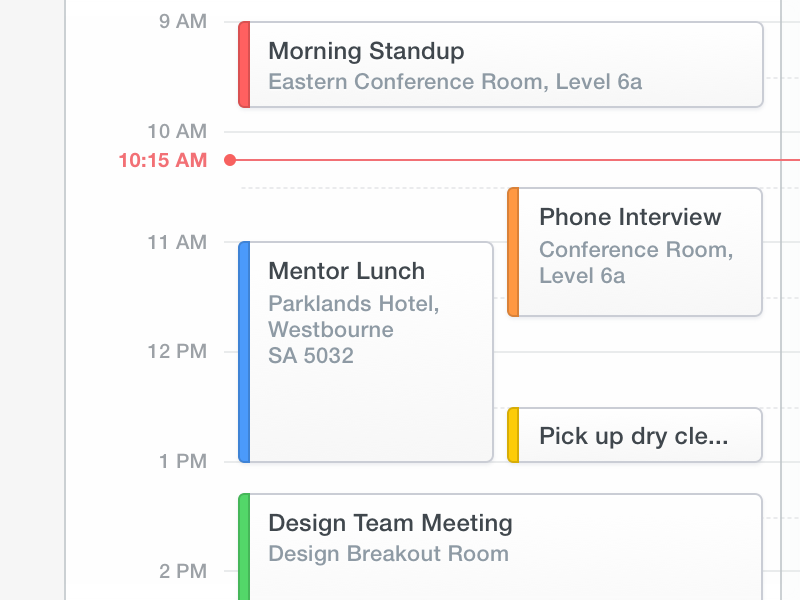The height and width of the screenshot is (600, 800).
Task: Open the Parklands Hotel, Westbourne address
Action: pos(353,316)
